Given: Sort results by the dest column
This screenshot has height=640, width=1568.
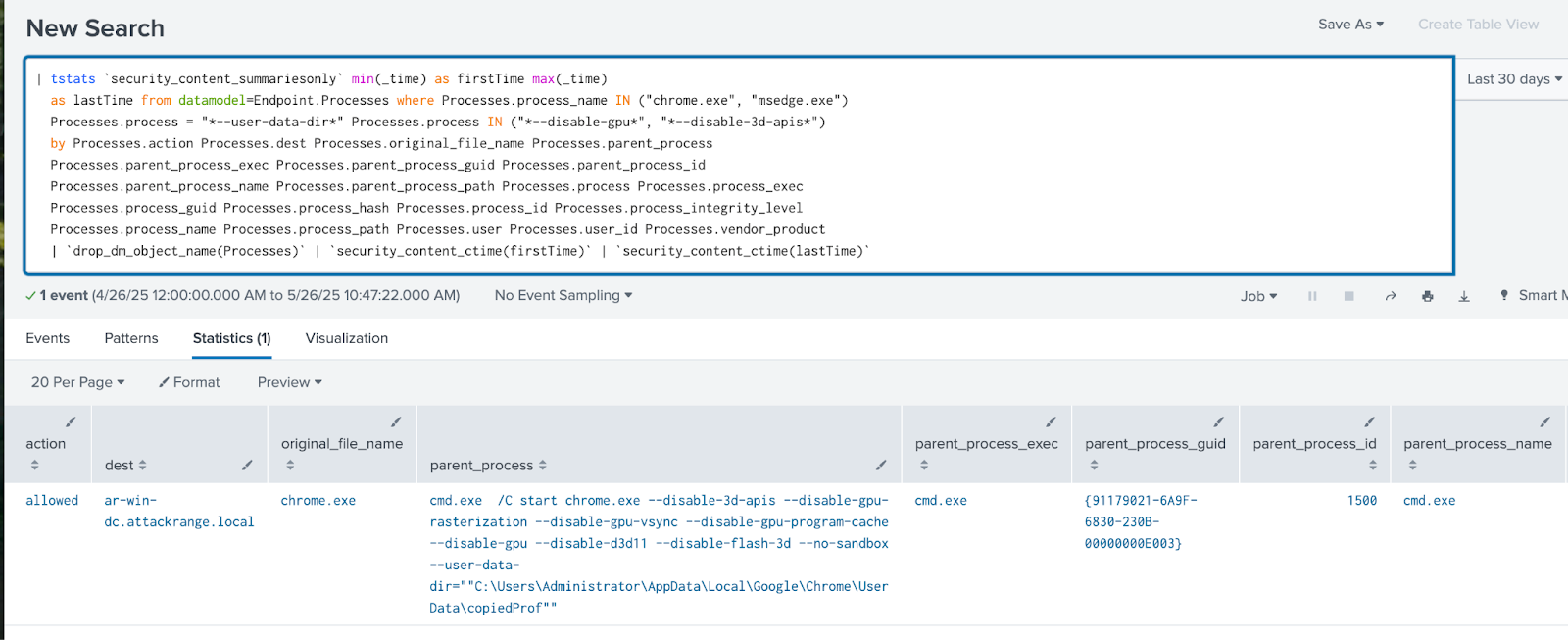Looking at the screenshot, I should pos(142,466).
